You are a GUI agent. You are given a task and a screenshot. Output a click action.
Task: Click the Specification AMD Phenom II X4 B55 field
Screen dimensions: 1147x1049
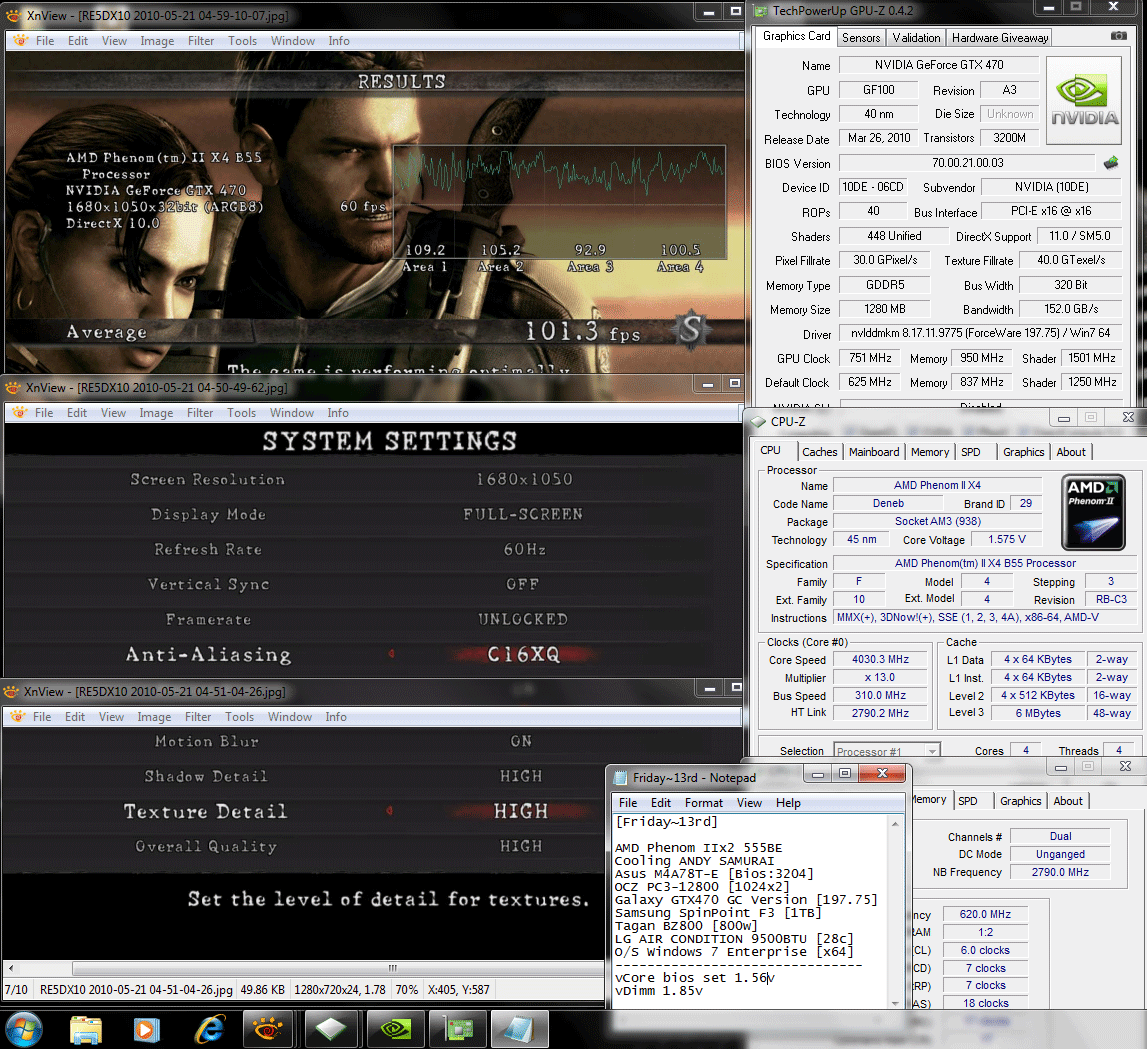(x=985, y=563)
